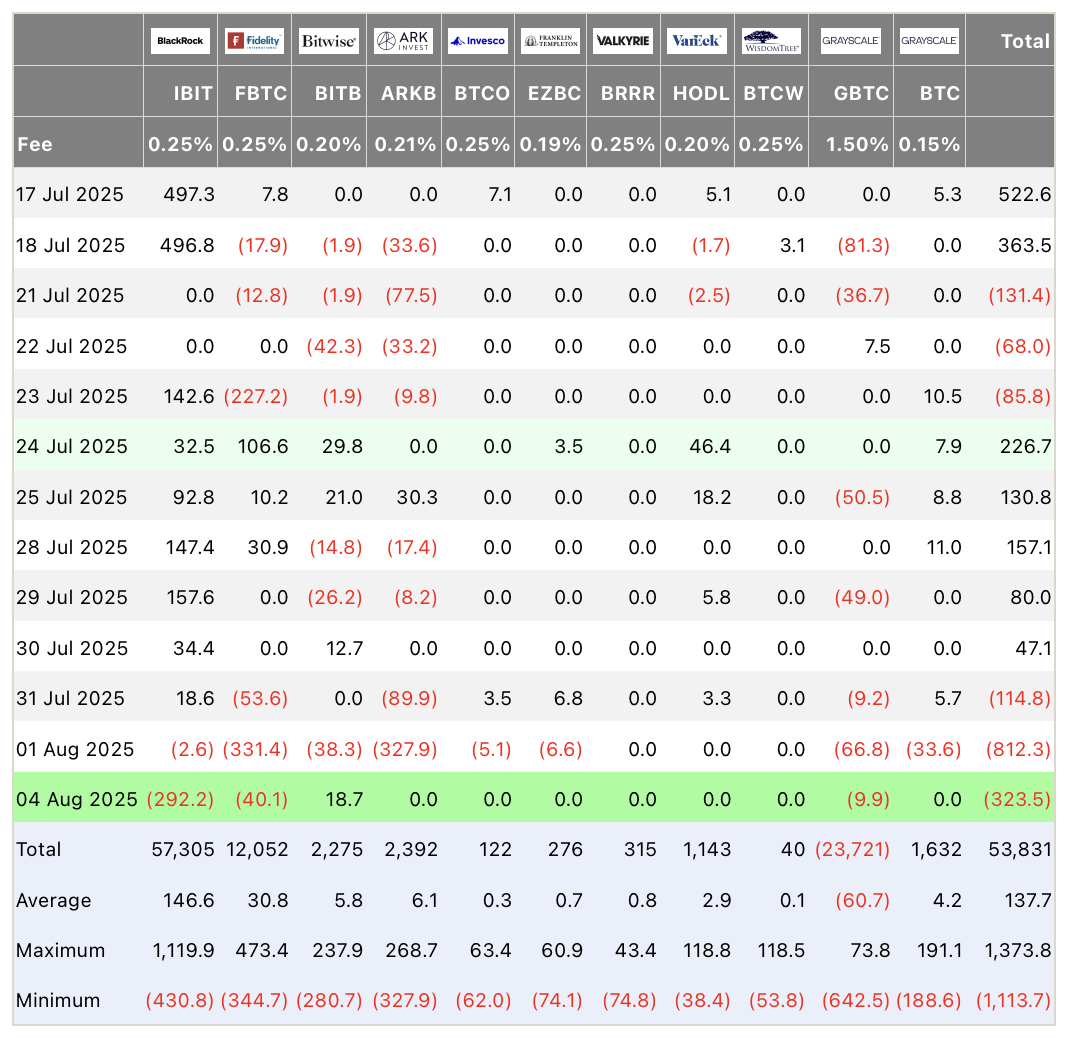Open the Invesco logo
Viewport: 1070px width, 1038px height.
pyautogui.click(x=477, y=41)
